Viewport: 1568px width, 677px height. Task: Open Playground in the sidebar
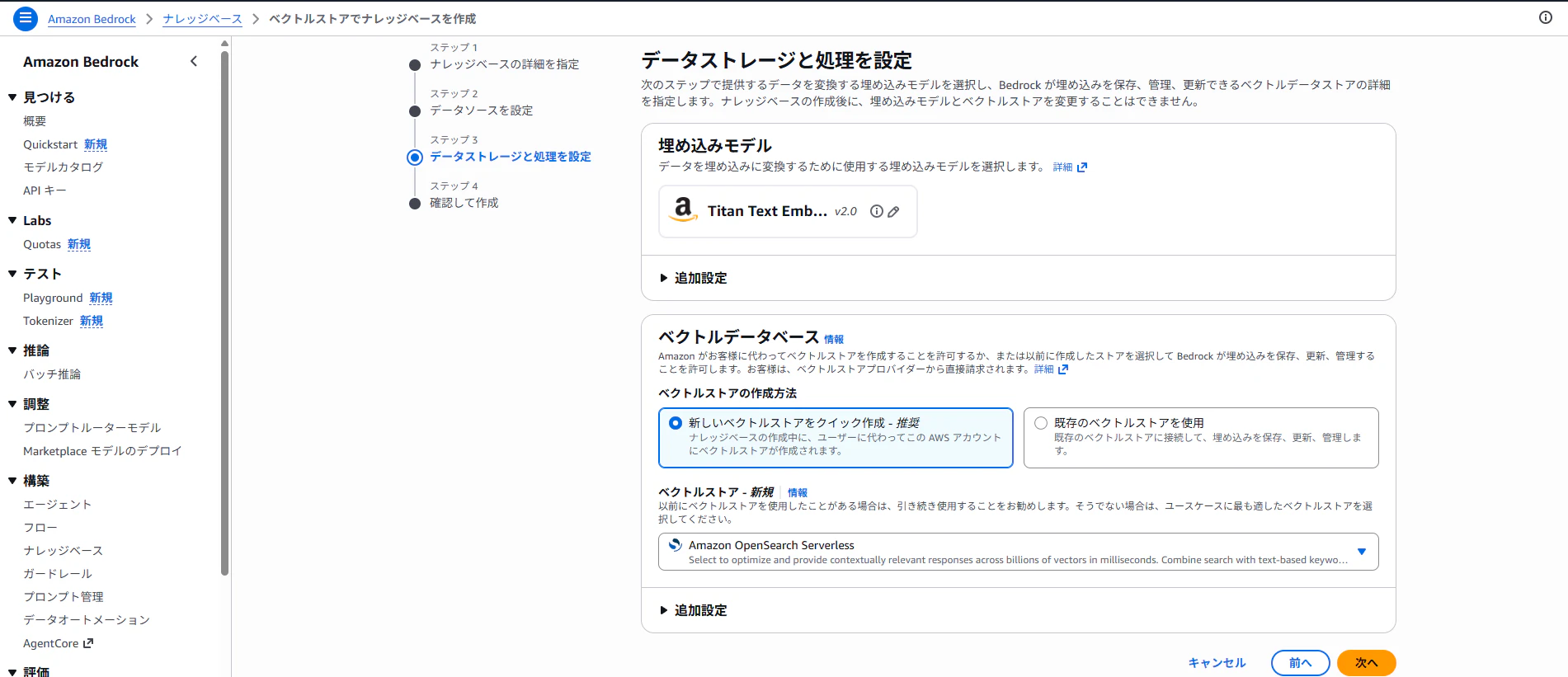coord(53,298)
